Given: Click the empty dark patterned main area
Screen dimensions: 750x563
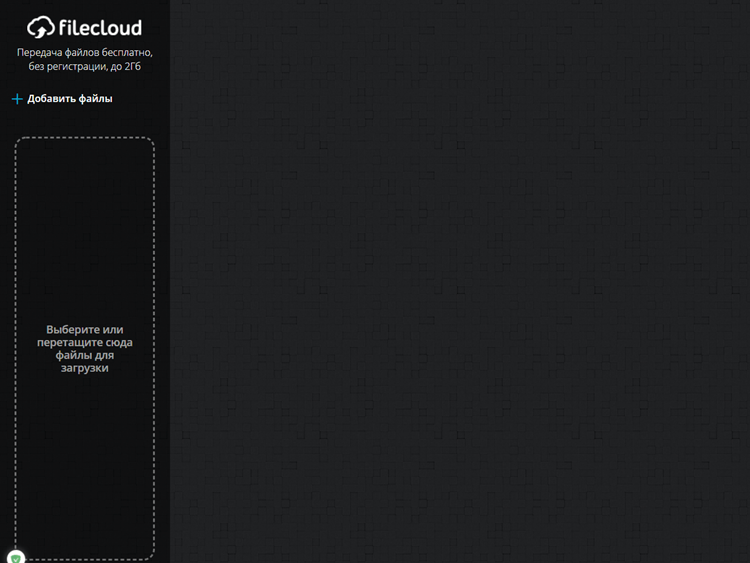Looking at the screenshot, I should pos(460,280).
